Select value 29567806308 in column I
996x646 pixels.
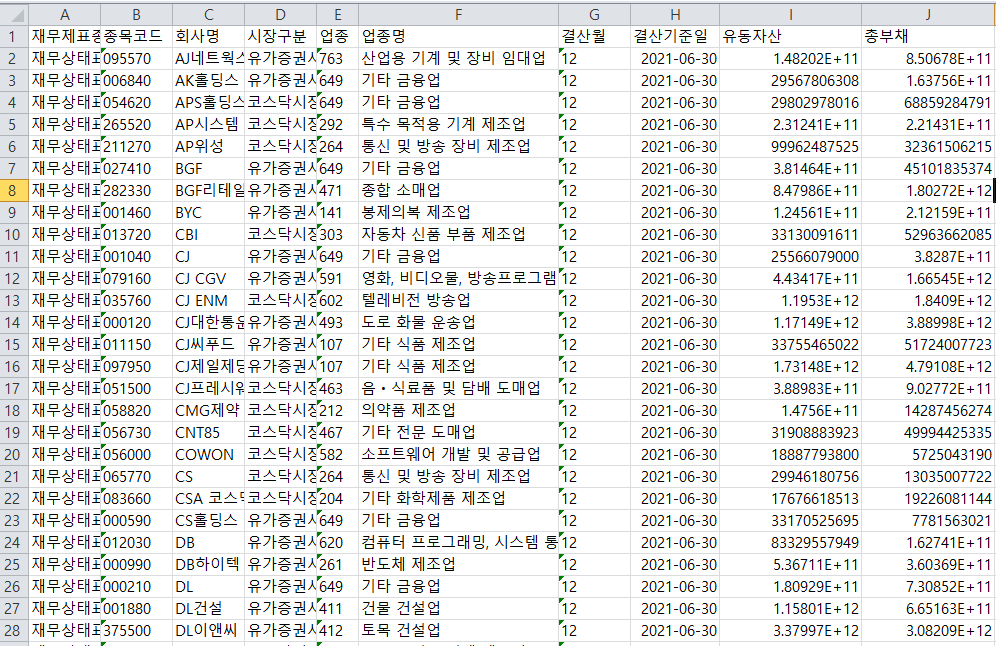coord(790,81)
